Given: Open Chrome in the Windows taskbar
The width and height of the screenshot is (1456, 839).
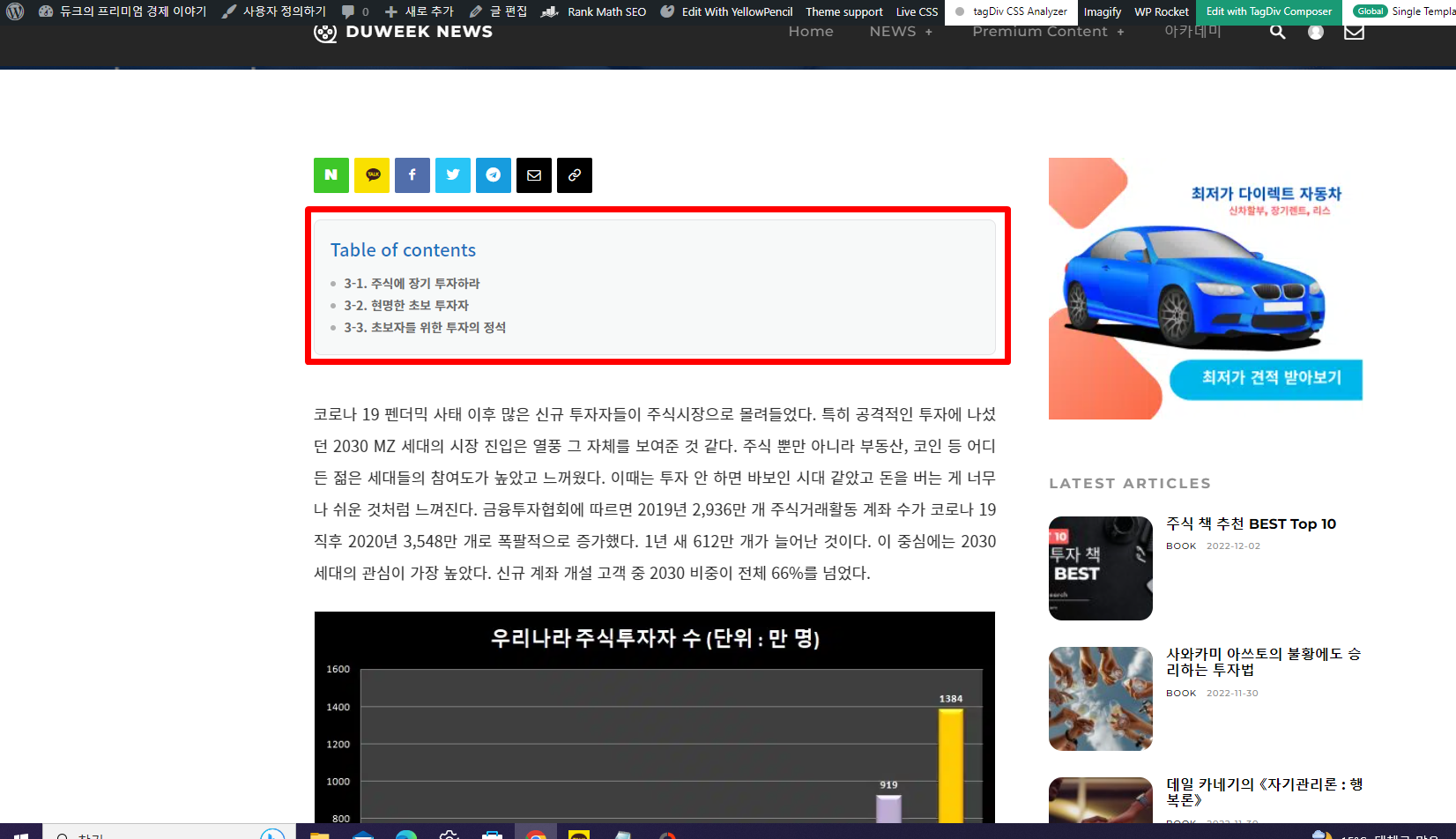Looking at the screenshot, I should point(536,833).
